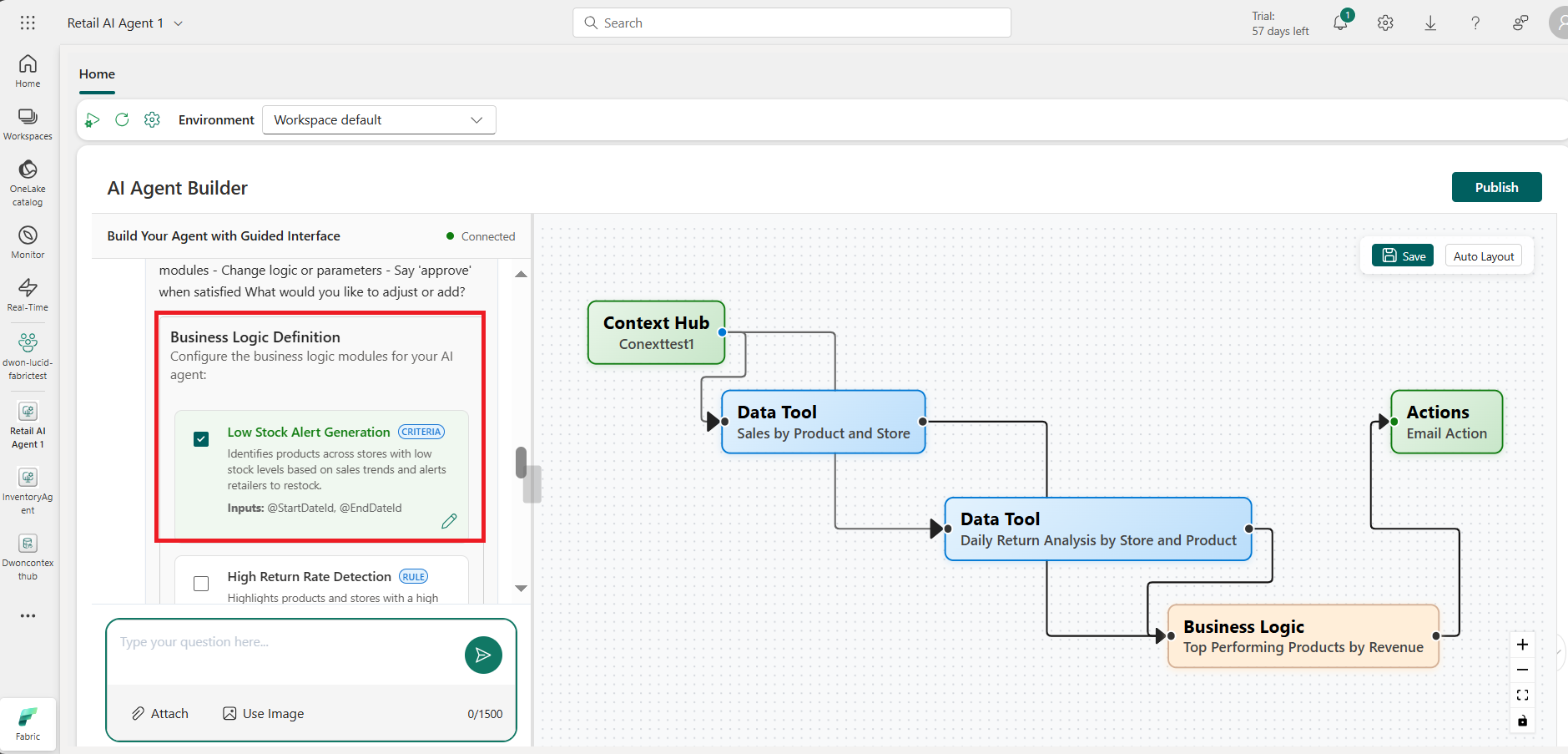Open environment settings gear in toolbar
1568x754 pixels.
point(152,119)
